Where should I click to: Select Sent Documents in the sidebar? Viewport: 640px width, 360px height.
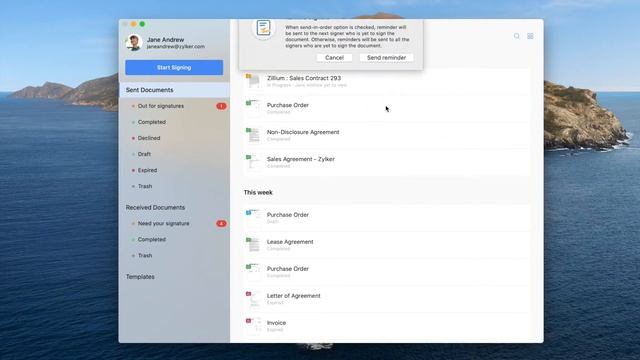(175, 90)
